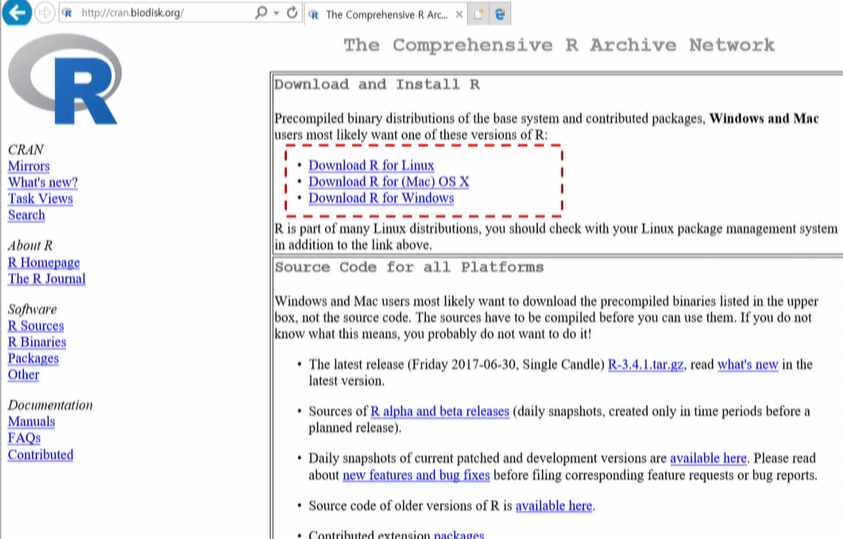This screenshot has height=539, width=843.
Task: Open the FAQs link
Action: coord(24,438)
